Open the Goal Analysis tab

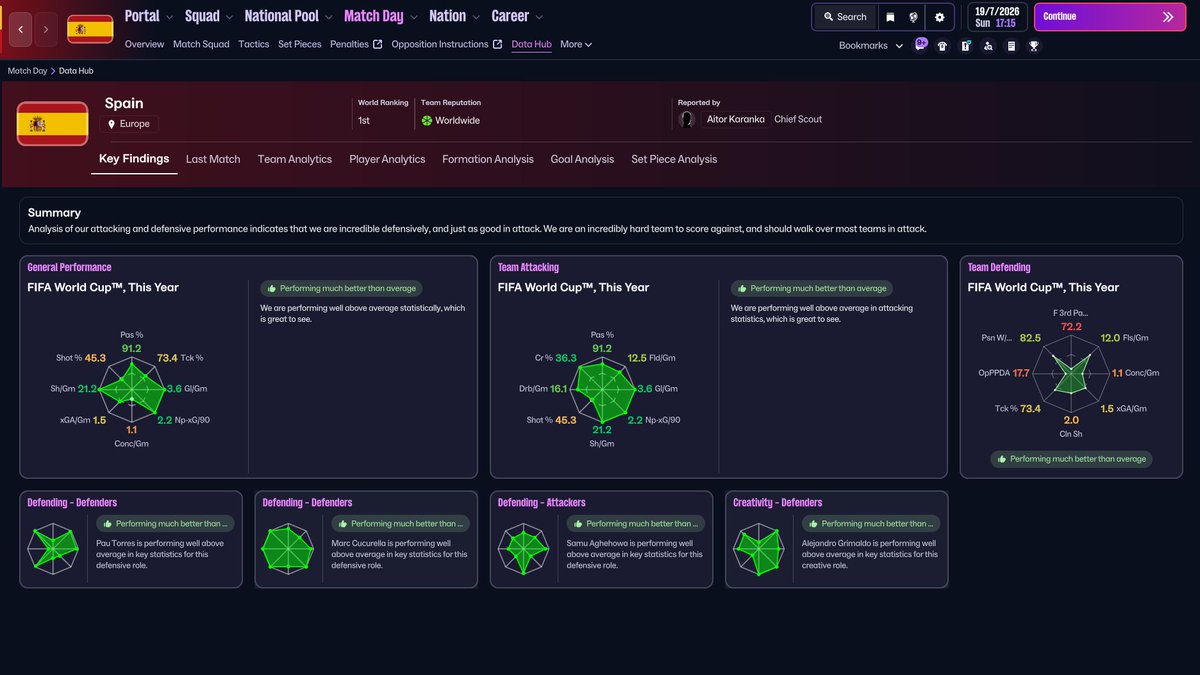click(x=582, y=159)
